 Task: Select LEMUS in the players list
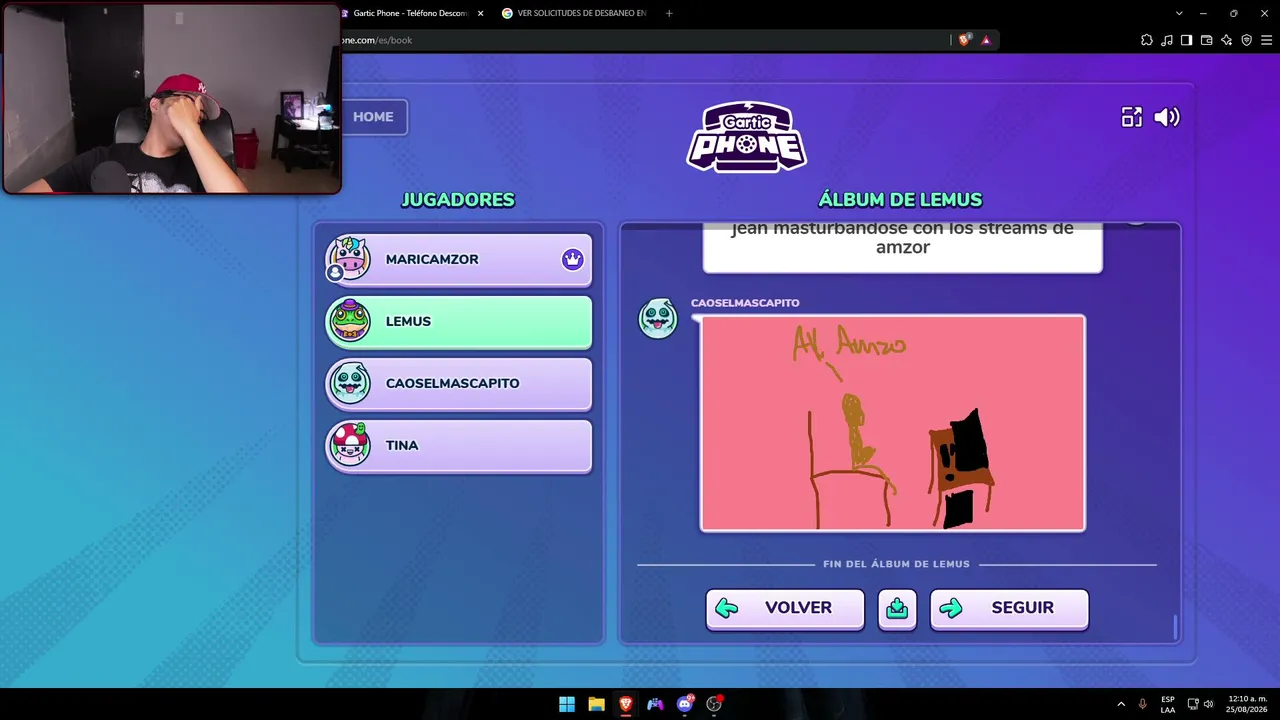tap(459, 322)
